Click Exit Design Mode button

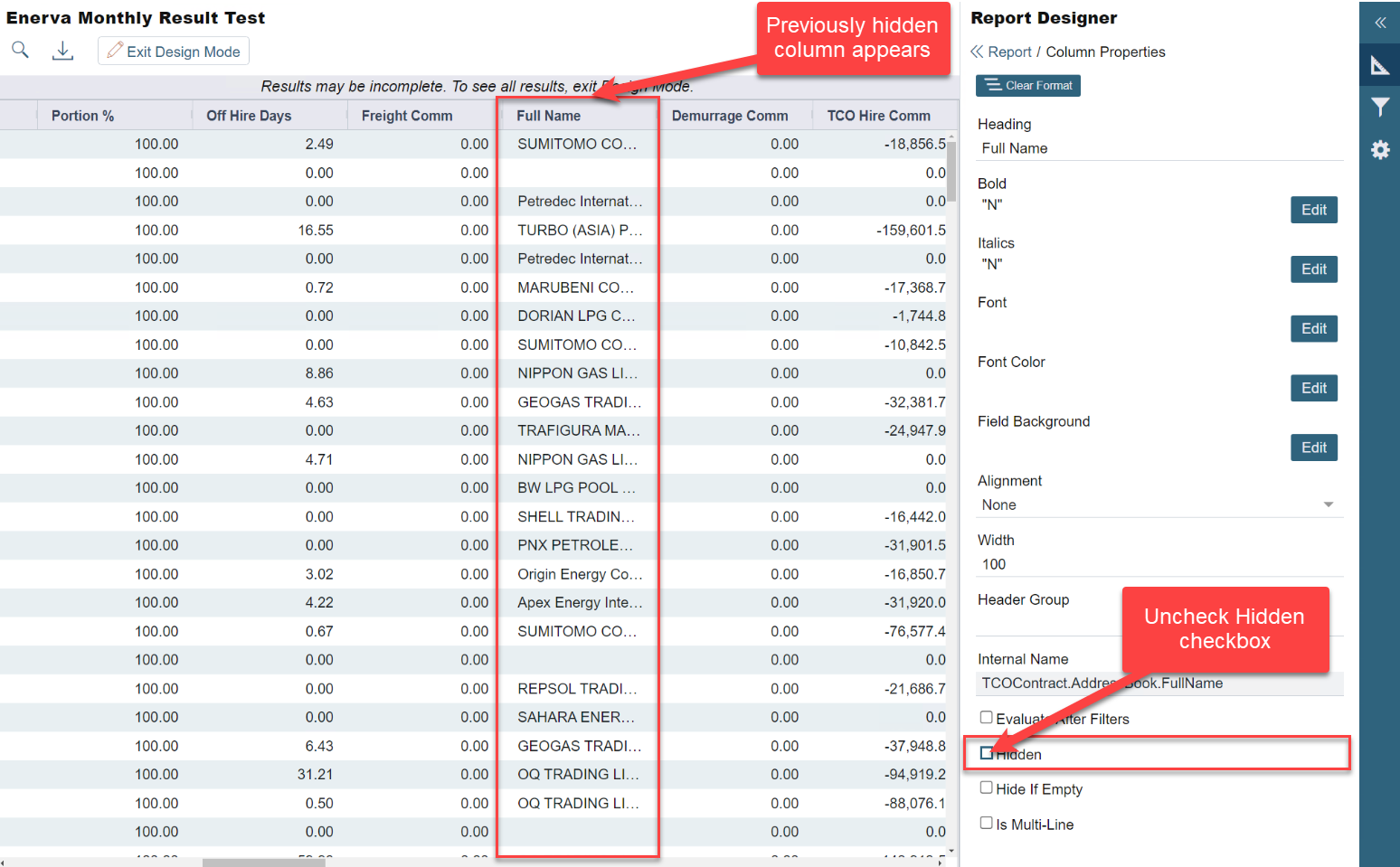(x=174, y=52)
